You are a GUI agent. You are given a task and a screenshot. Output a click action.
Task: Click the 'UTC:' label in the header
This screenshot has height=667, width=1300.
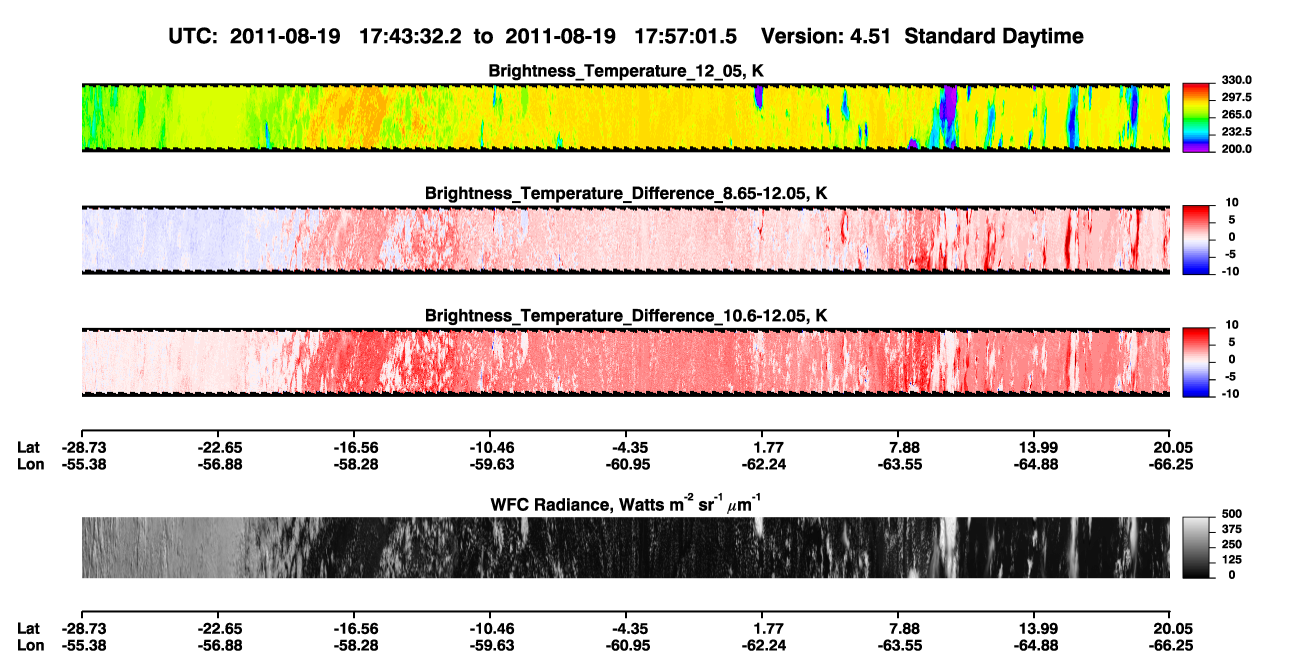[x=193, y=37]
